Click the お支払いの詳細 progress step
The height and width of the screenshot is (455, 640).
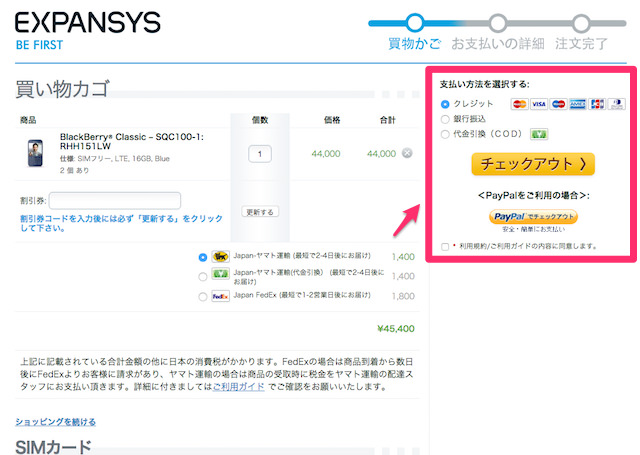[x=498, y=44]
